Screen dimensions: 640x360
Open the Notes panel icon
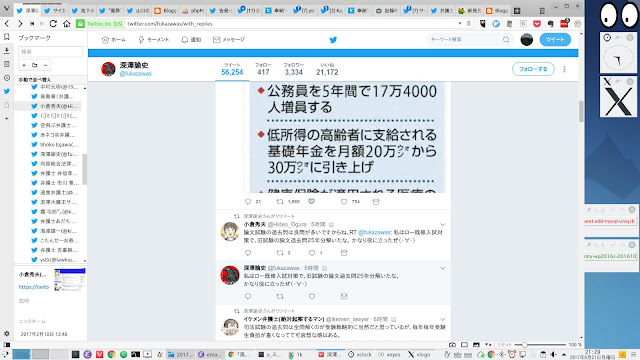[x=7, y=64]
